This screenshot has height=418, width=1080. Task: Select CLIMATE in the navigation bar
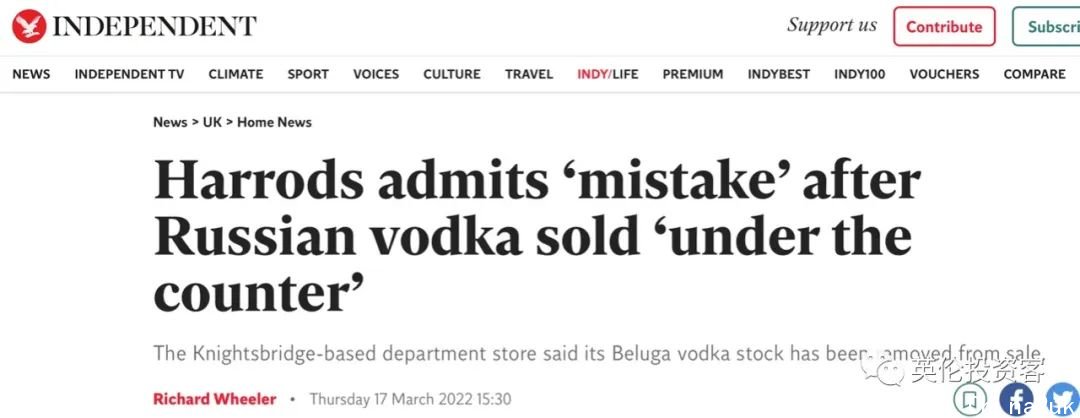point(236,74)
